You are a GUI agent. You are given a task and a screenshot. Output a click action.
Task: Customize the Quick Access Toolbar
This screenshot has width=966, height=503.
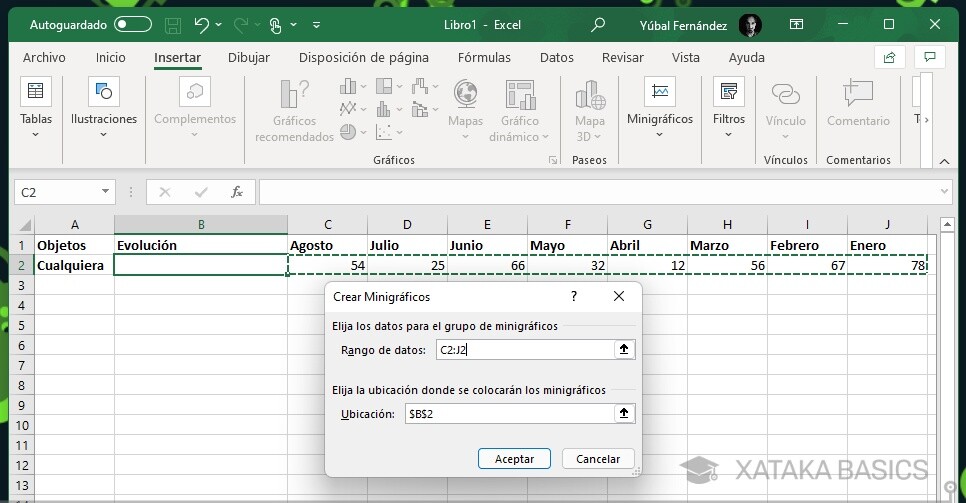[316, 25]
